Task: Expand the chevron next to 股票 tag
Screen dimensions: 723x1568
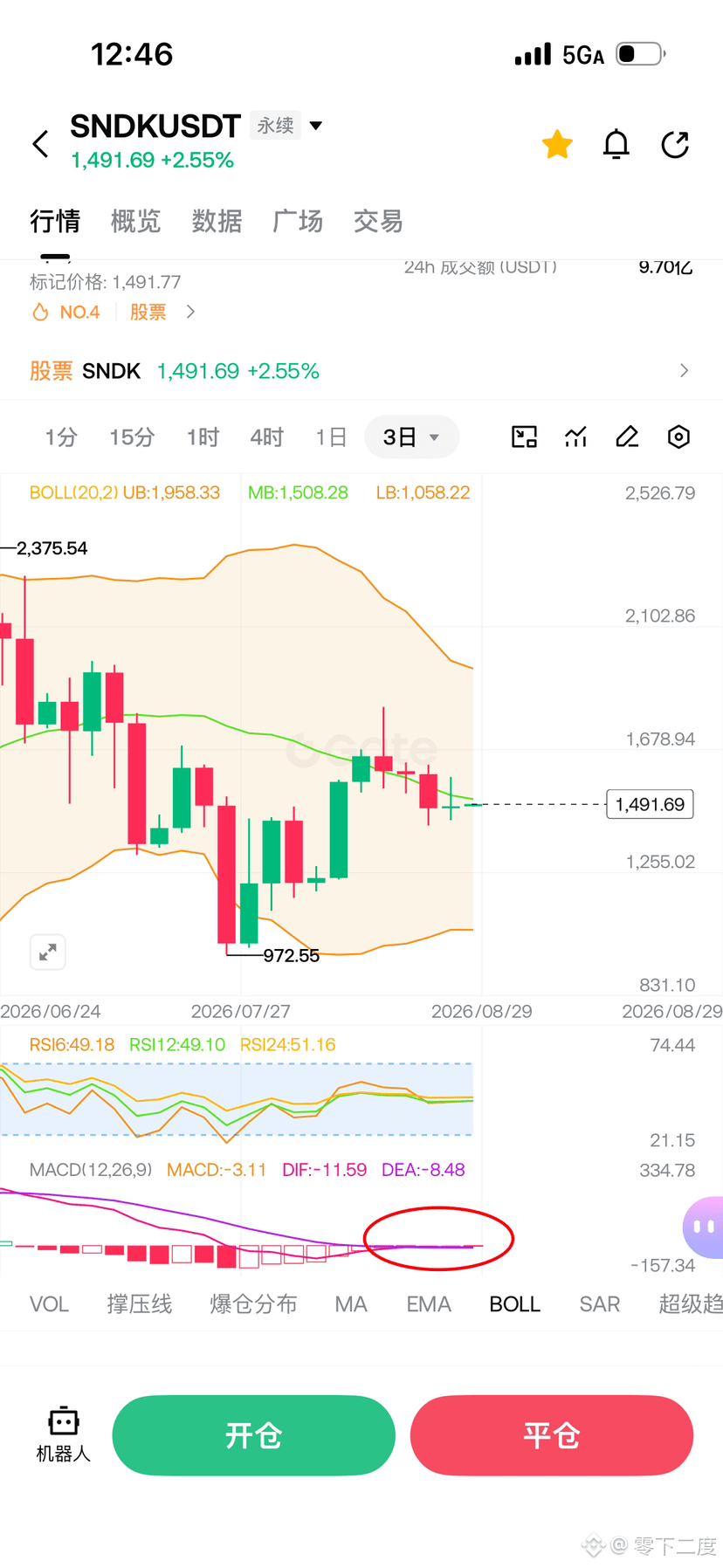Action: point(190,312)
